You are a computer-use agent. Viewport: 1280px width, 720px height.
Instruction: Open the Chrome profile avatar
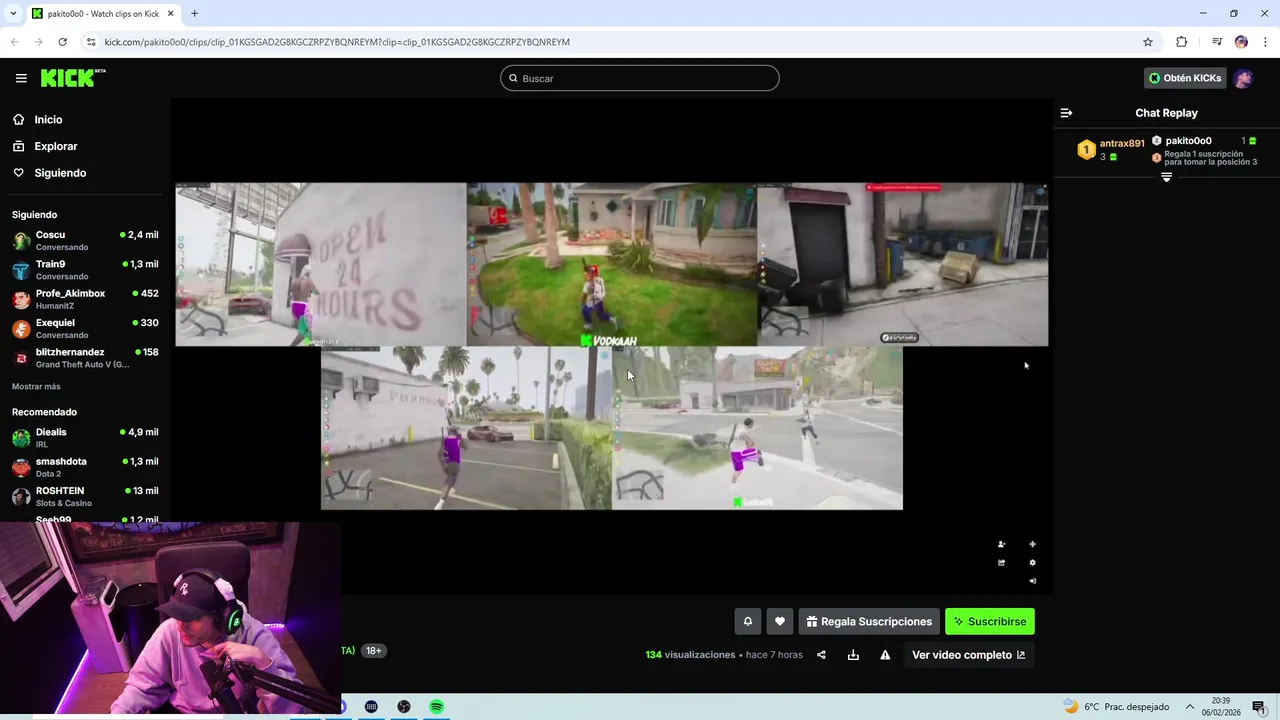pos(1241,42)
